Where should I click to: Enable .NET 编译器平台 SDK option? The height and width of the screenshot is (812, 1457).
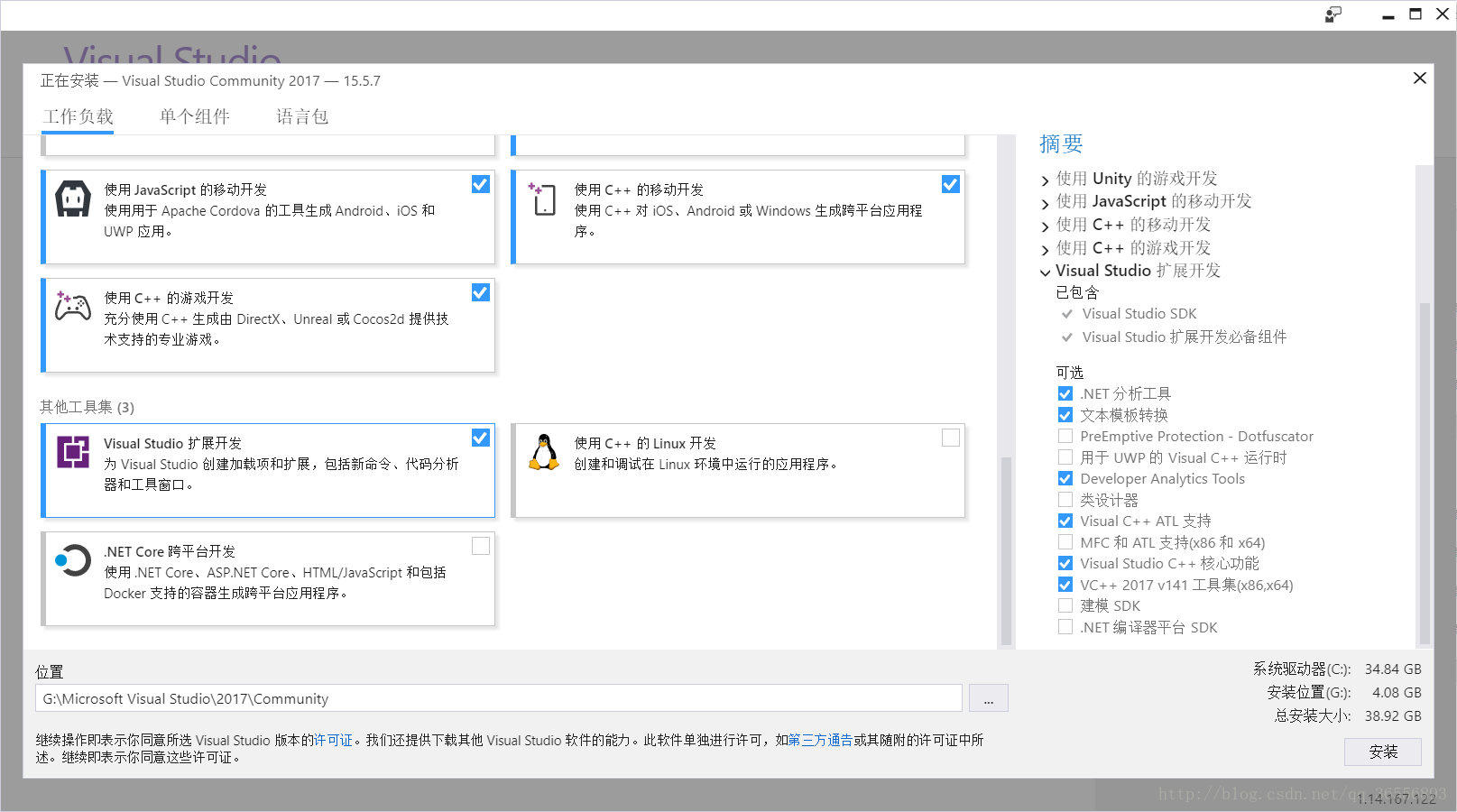(1065, 627)
